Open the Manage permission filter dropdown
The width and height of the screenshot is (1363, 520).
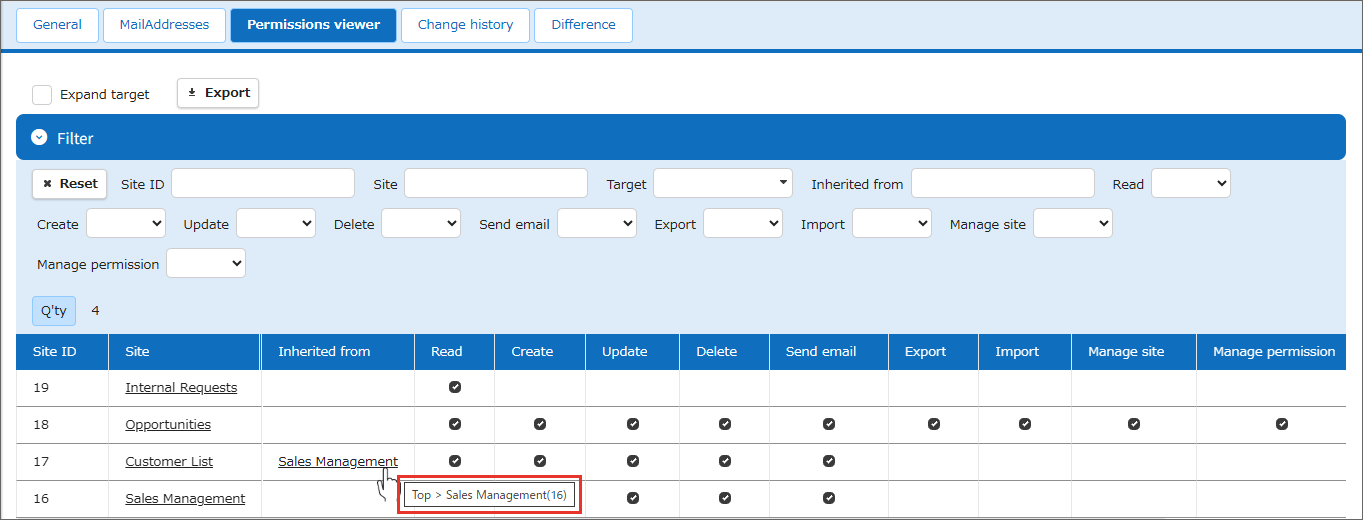(x=206, y=263)
